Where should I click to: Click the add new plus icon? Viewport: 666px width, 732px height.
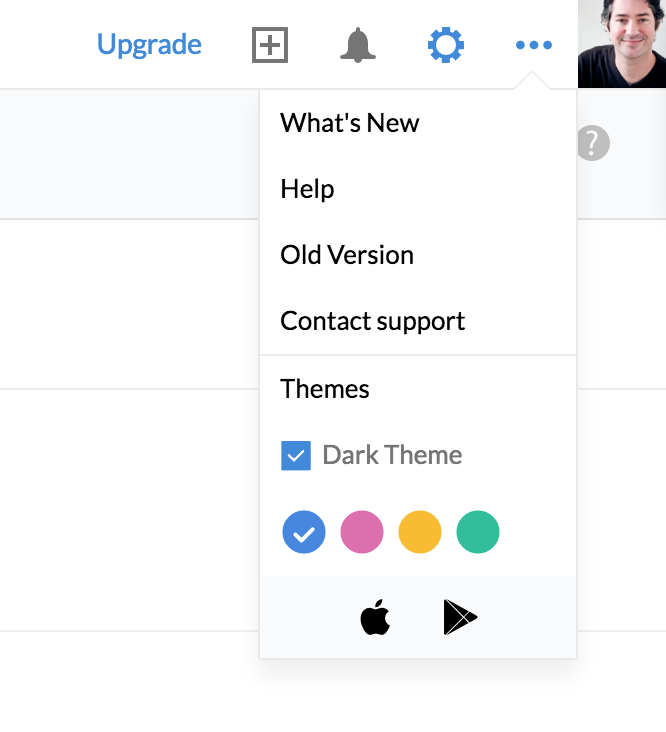(270, 45)
